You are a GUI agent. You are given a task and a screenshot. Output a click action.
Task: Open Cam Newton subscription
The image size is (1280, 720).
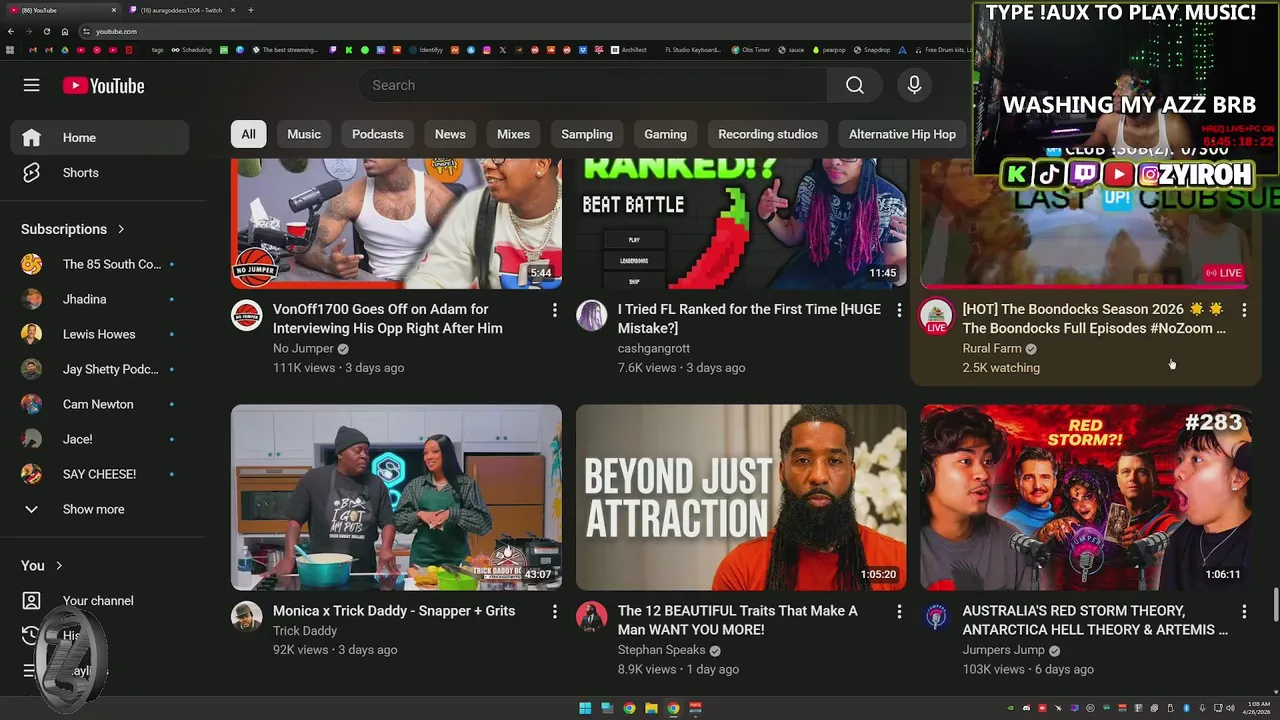point(100,404)
